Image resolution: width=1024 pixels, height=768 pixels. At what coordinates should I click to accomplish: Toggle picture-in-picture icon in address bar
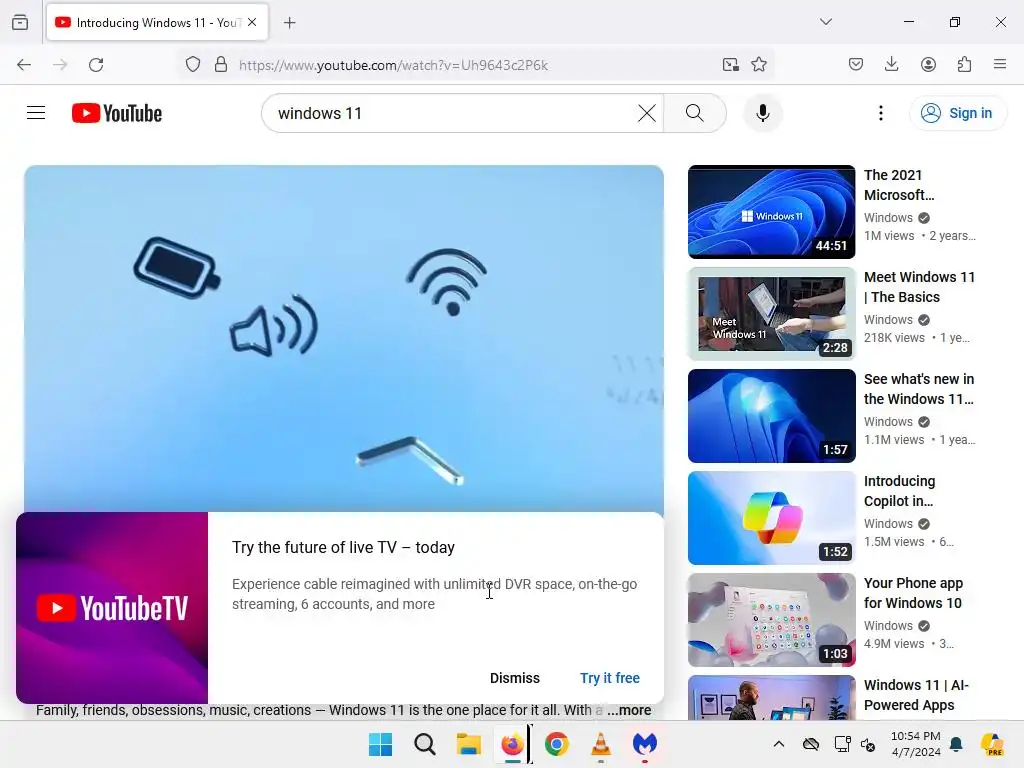730,65
